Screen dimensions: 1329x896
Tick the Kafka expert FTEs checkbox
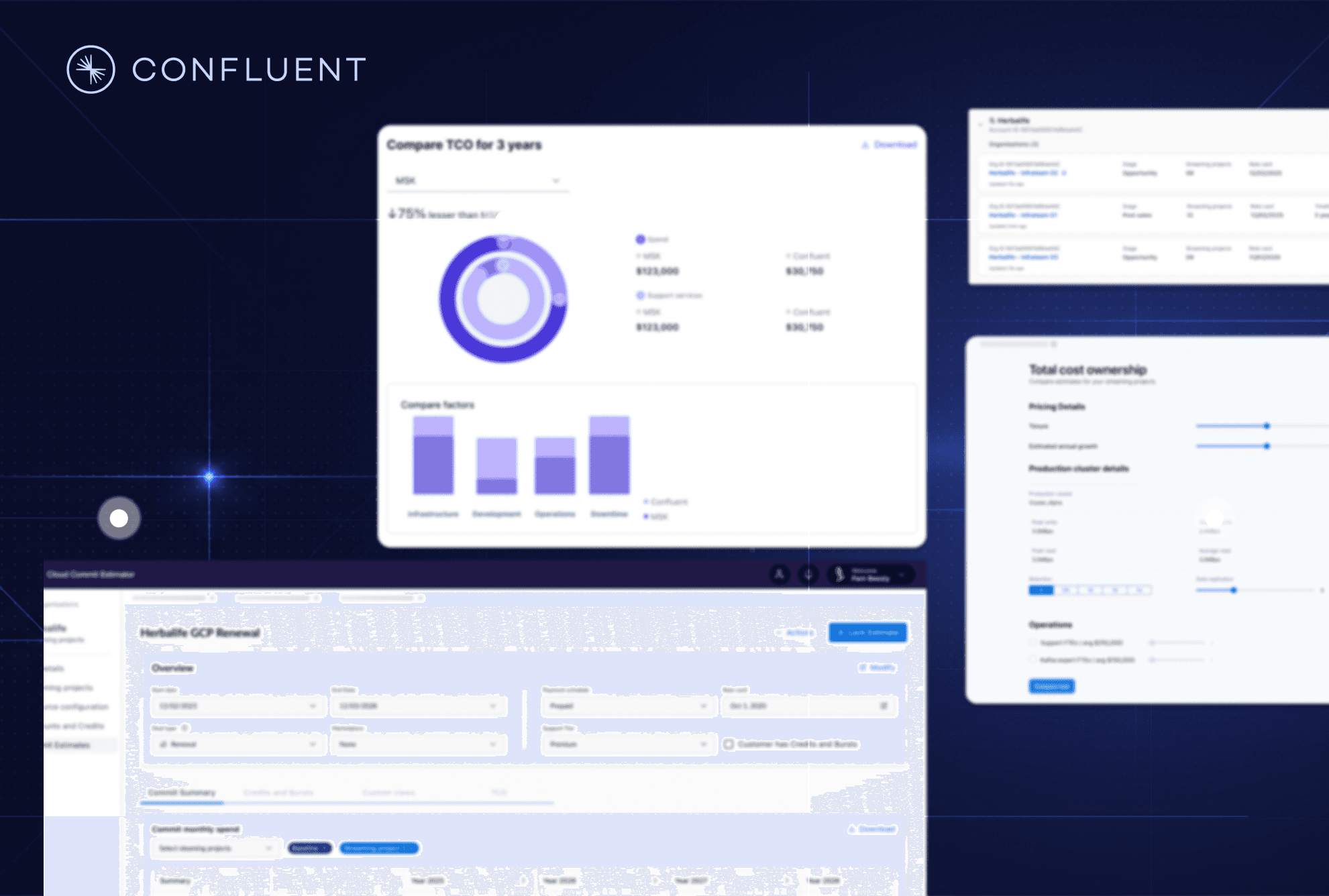pos(1033,660)
